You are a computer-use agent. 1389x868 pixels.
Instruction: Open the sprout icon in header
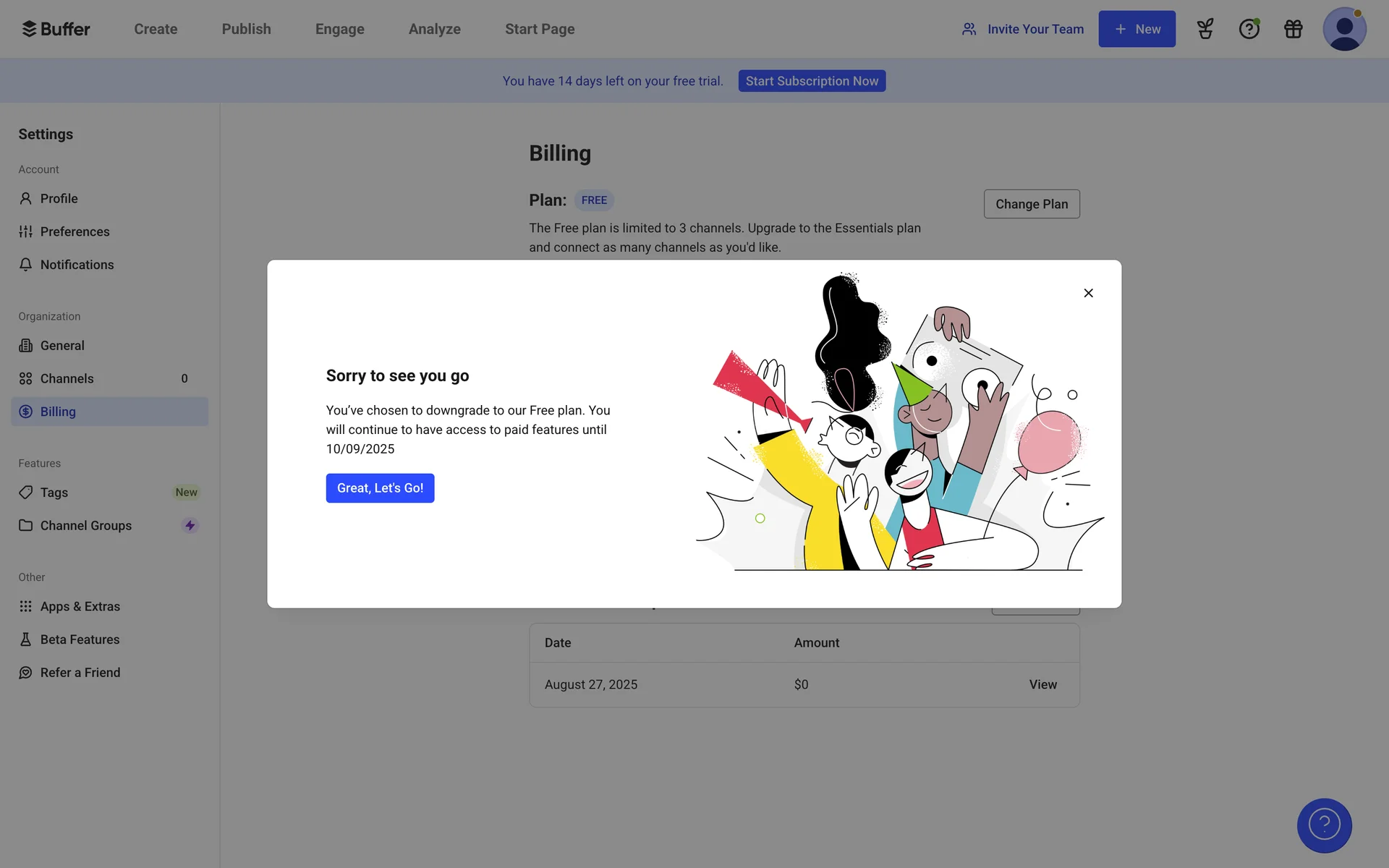tap(1205, 29)
